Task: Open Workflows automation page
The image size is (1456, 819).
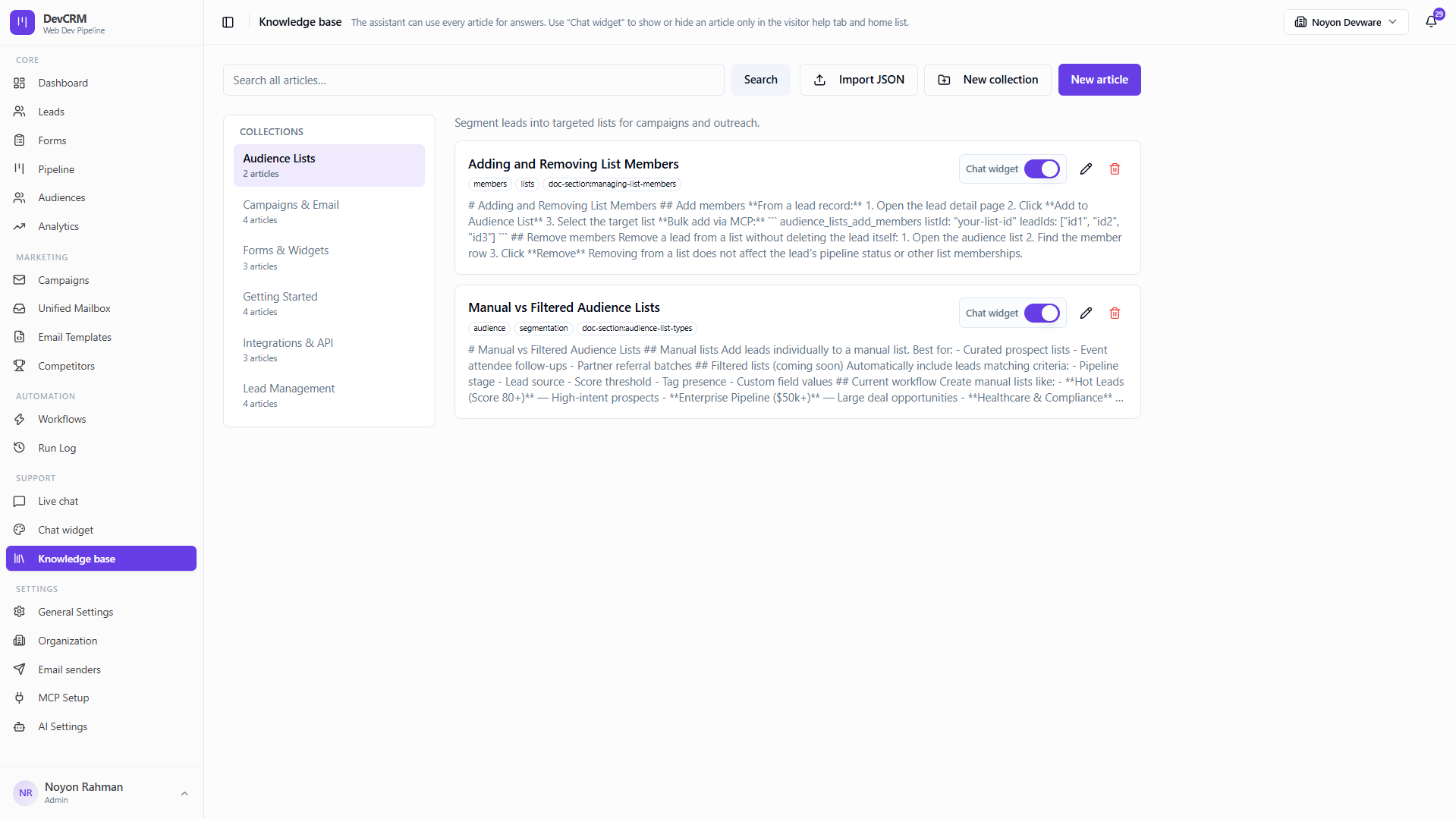Action: (x=101, y=419)
